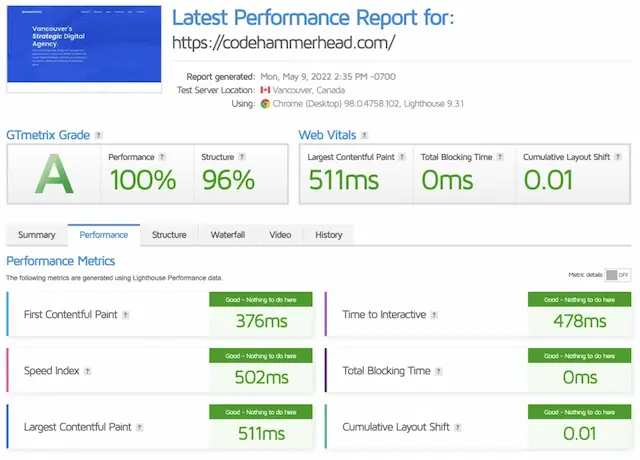Click the Chrome browser icon
The height and width of the screenshot is (460, 640).
pyautogui.click(x=265, y=103)
